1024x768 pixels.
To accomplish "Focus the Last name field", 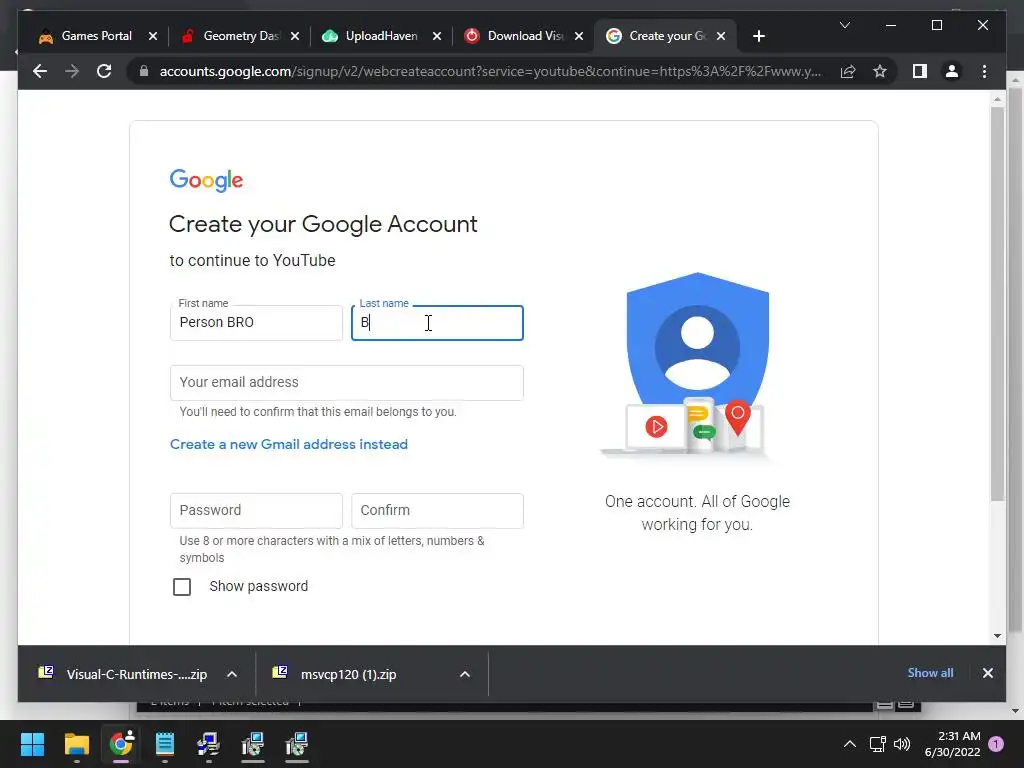I will coord(437,323).
